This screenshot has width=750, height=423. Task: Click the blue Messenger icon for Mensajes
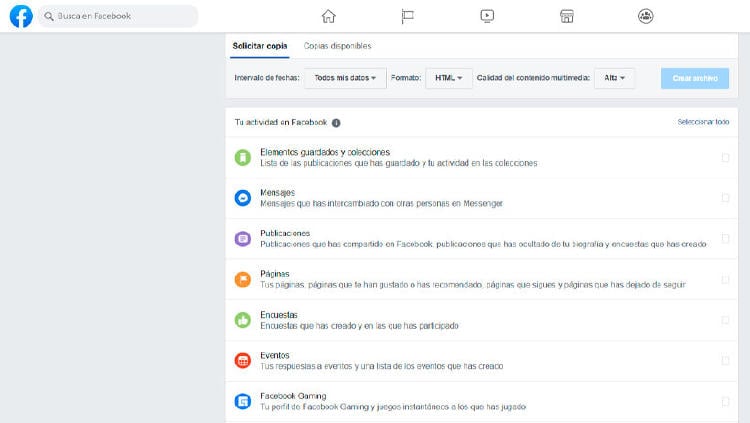tap(242, 198)
